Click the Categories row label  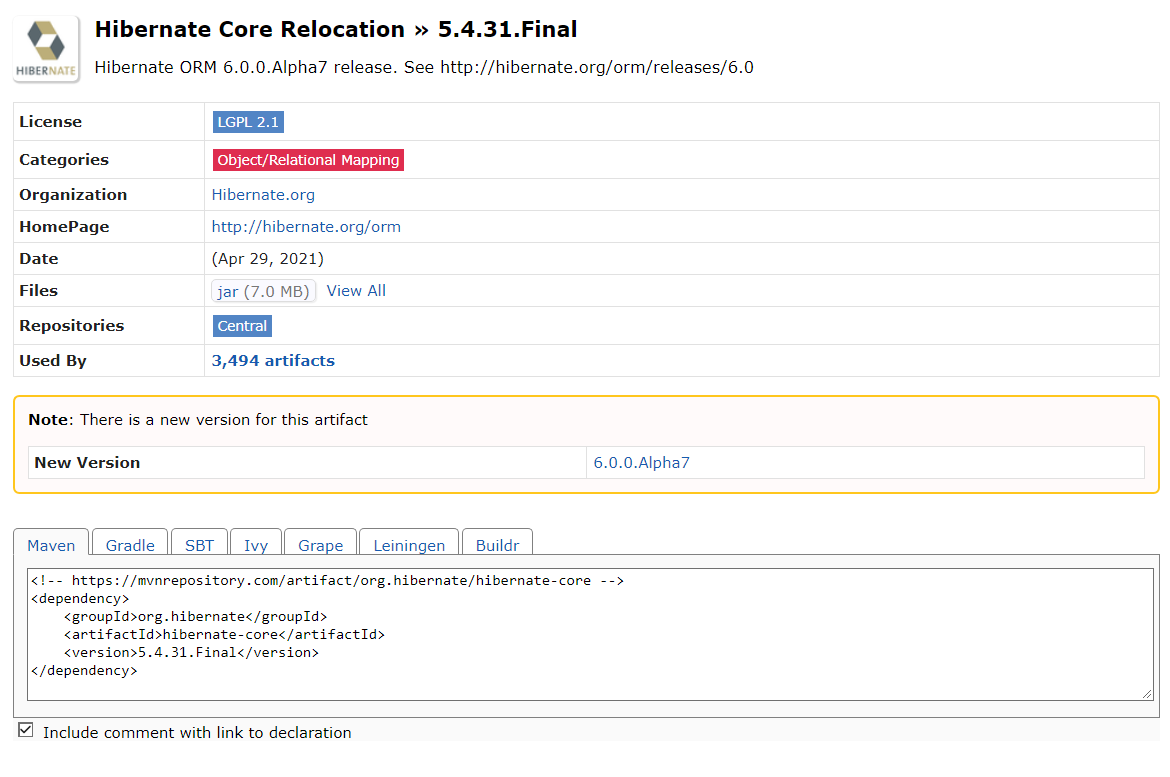64,160
